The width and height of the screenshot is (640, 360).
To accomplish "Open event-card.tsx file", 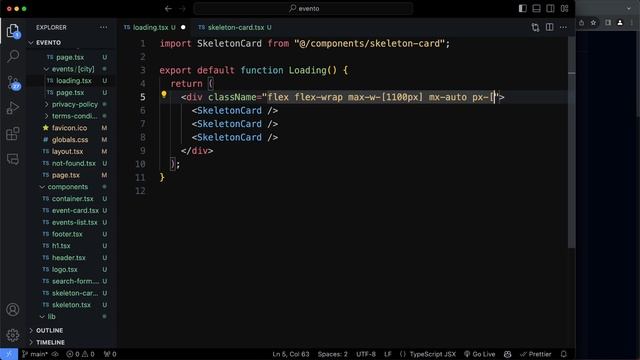I will pos(75,211).
